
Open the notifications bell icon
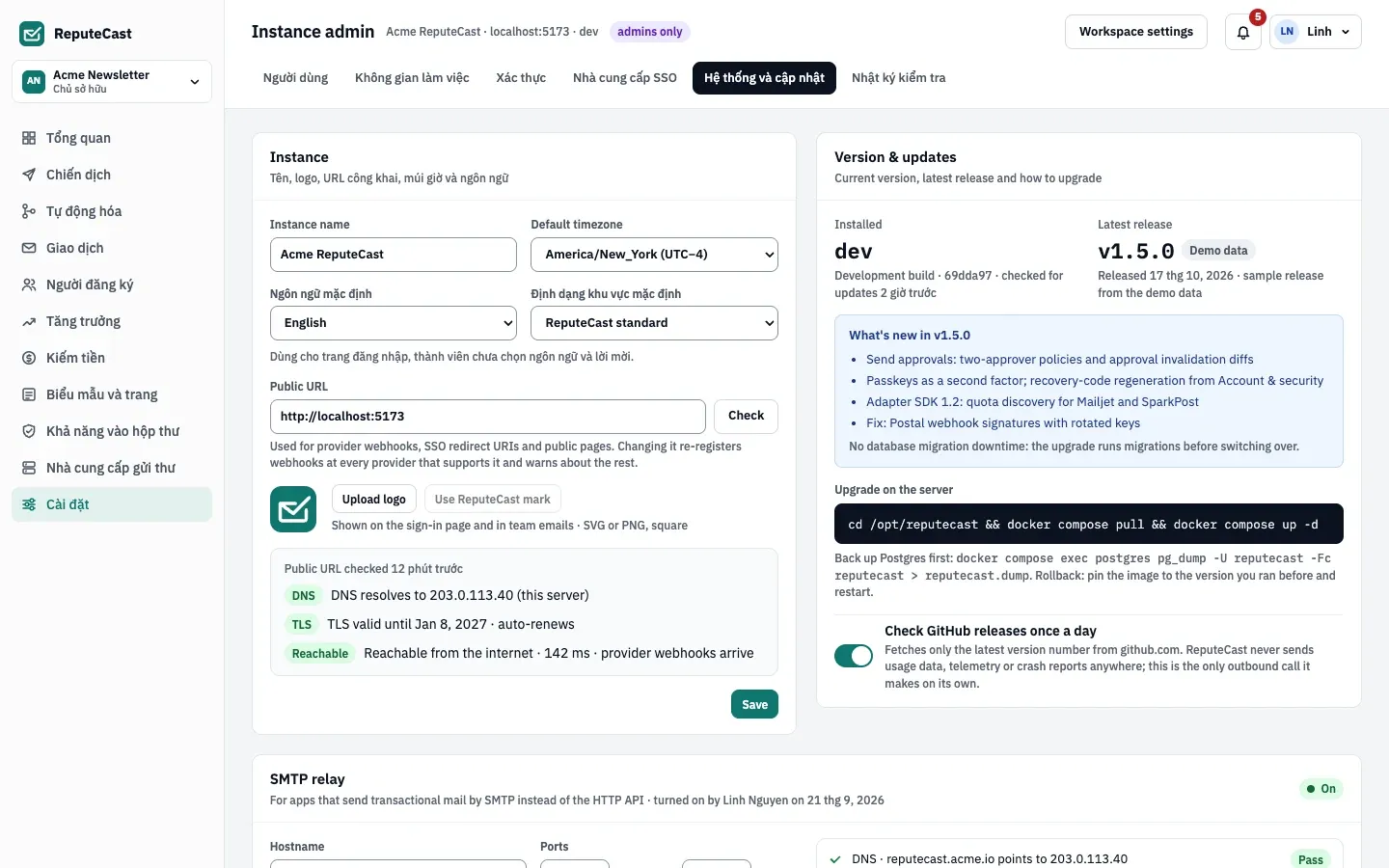pos(1242,32)
